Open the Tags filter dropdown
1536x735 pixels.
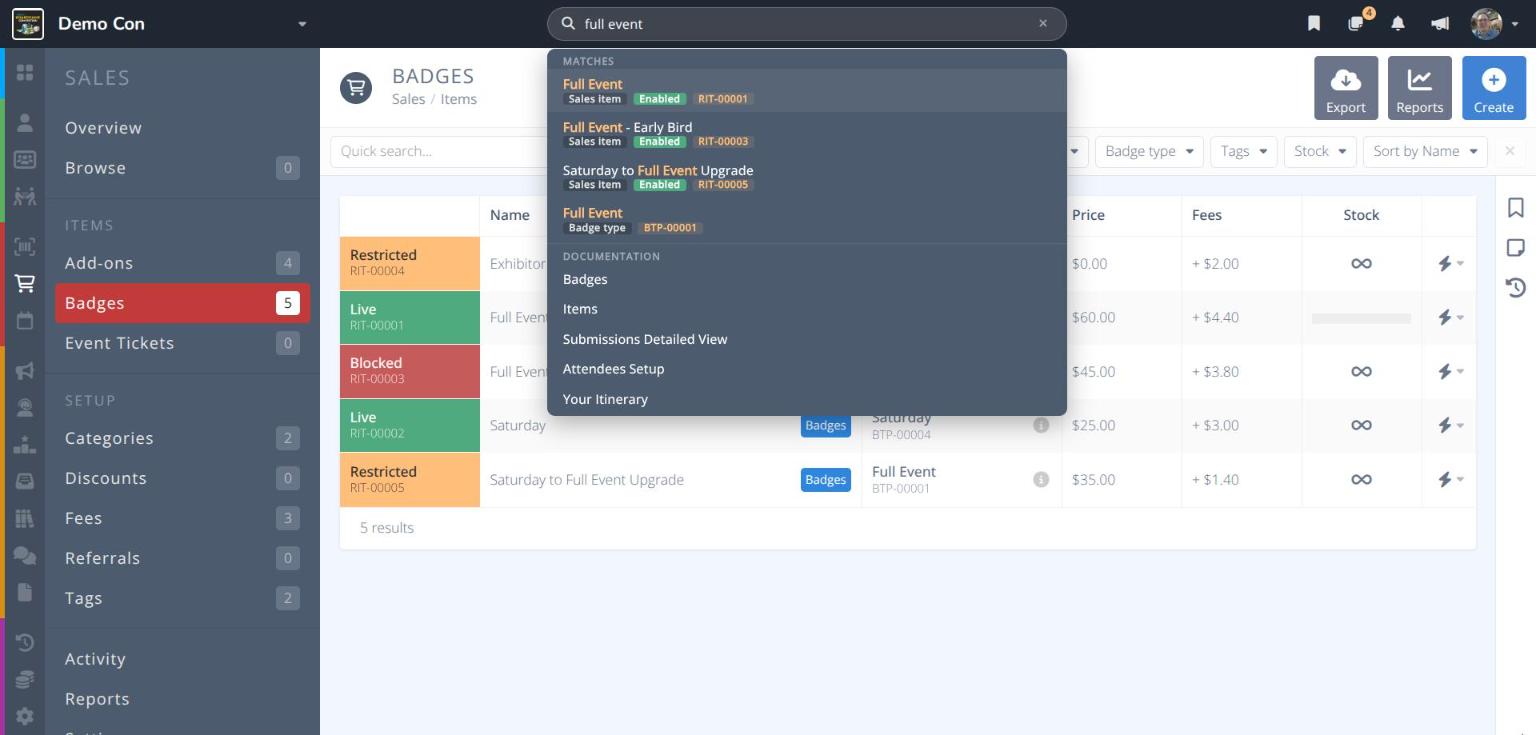coord(1244,151)
